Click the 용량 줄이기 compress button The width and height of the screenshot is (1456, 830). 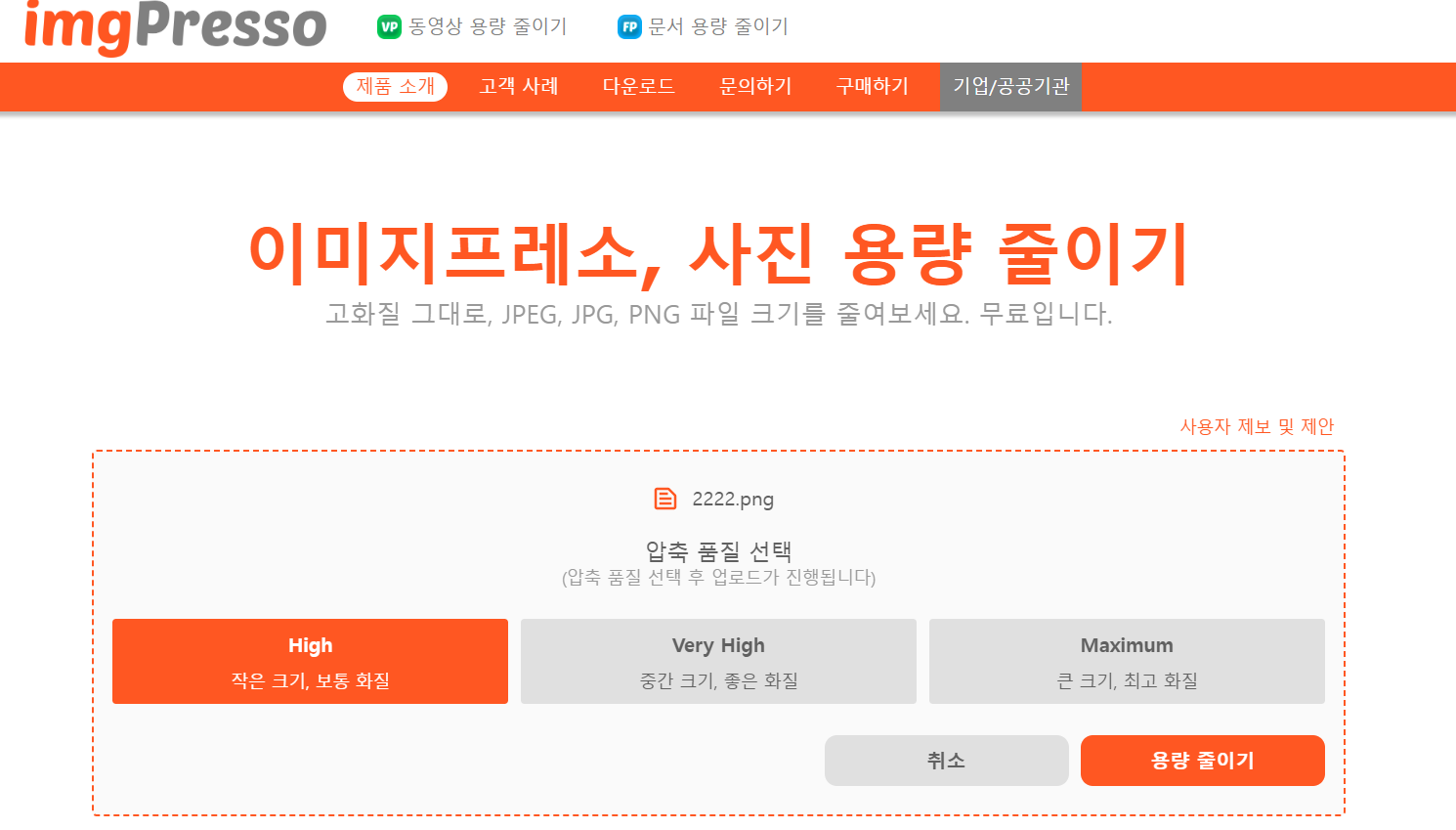1203,761
